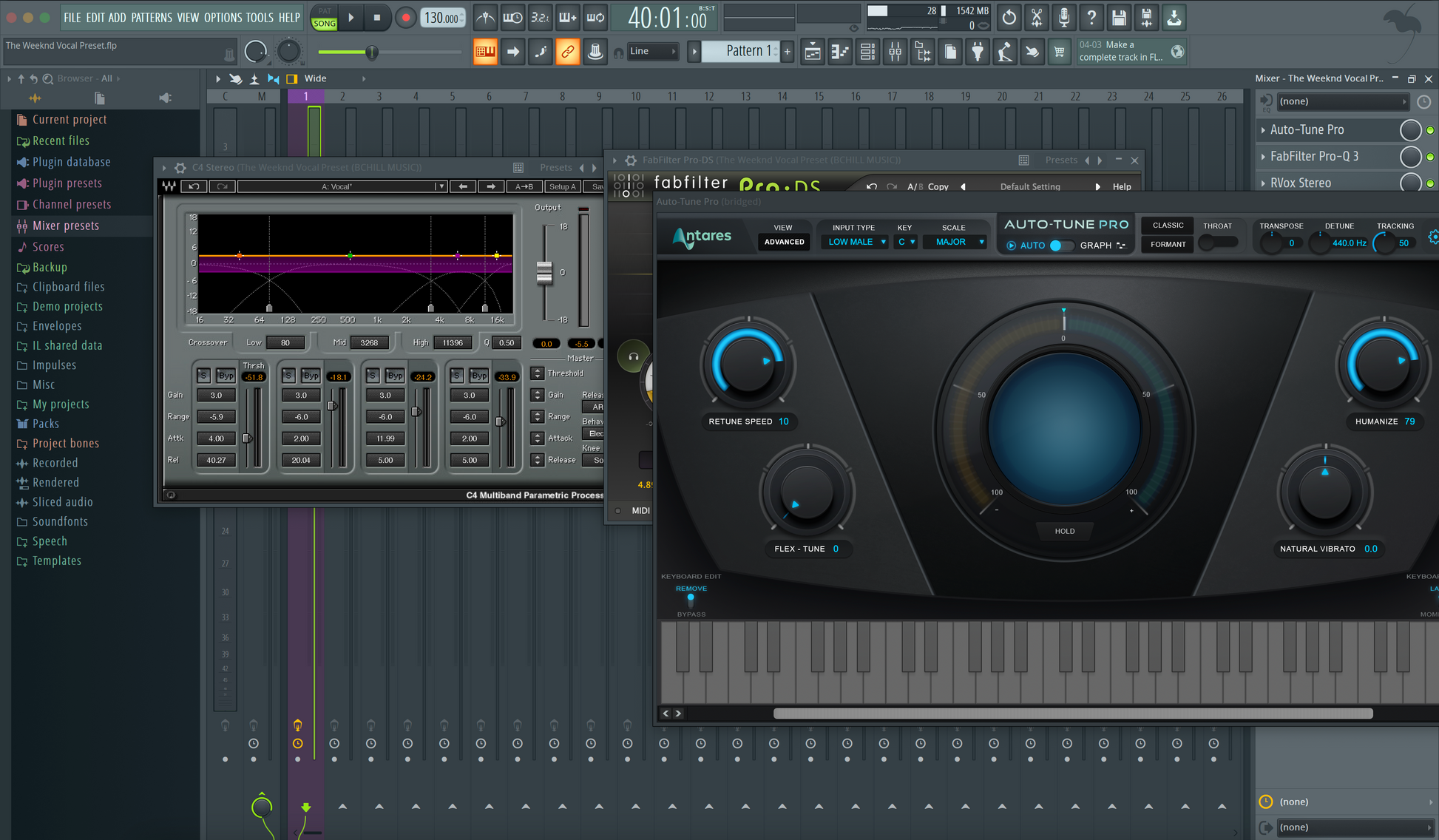This screenshot has height=840, width=1439.
Task: Click the undo history circular arrow icon
Action: (1009, 17)
